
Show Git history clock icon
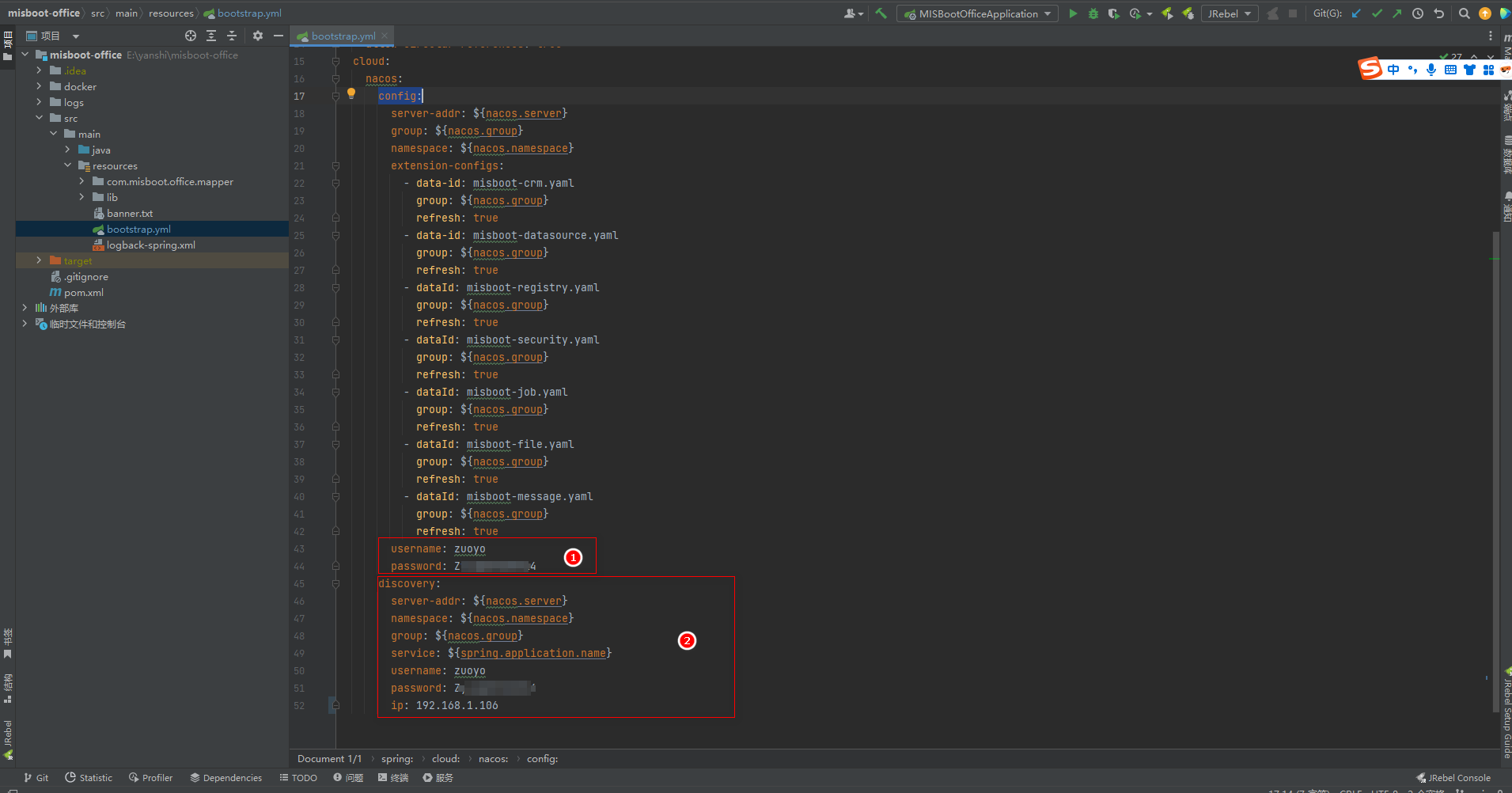tap(1418, 13)
